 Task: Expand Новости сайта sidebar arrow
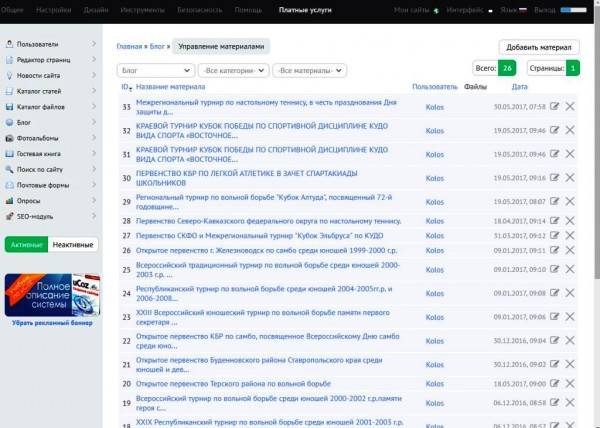click(94, 75)
